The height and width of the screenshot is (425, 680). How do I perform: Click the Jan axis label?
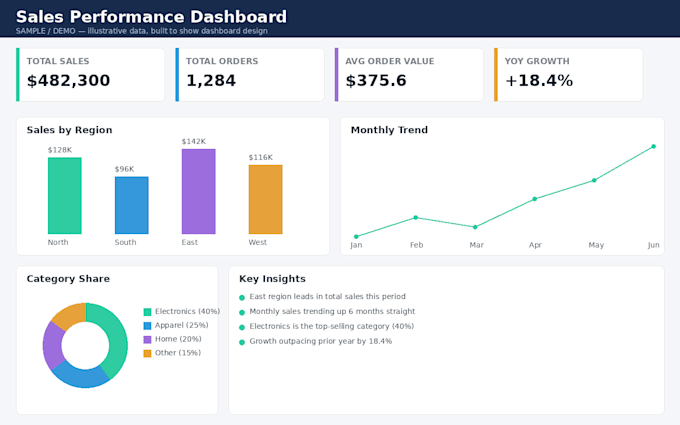point(356,245)
